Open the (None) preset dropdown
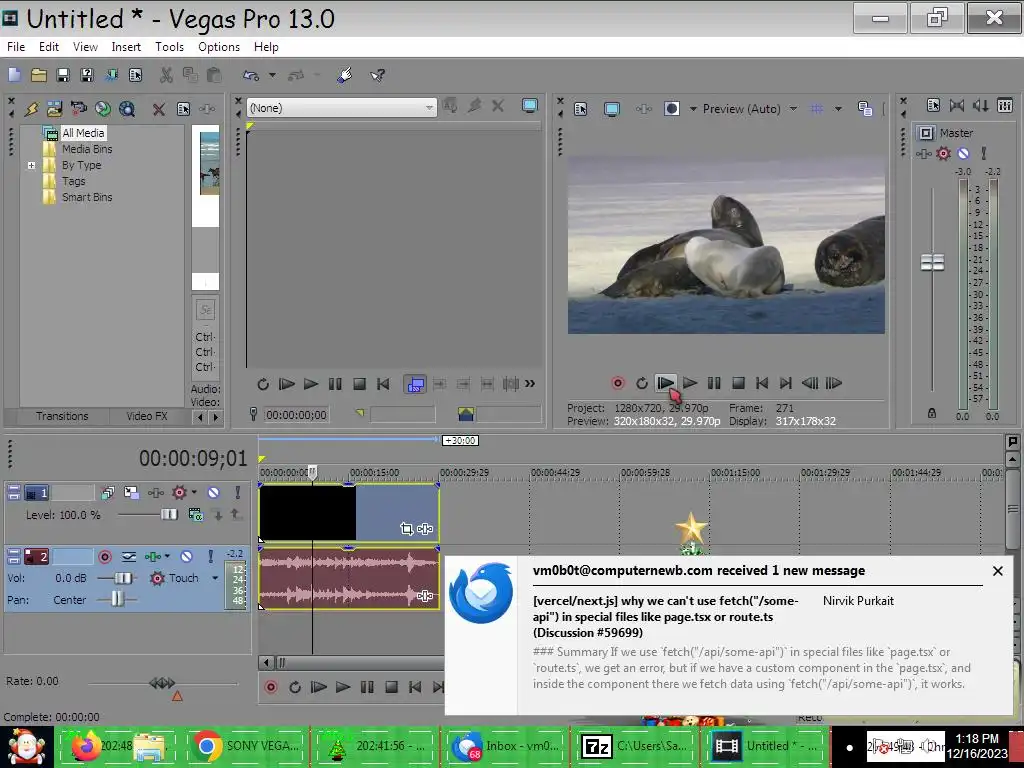Screen dimensions: 1024x768 point(429,108)
